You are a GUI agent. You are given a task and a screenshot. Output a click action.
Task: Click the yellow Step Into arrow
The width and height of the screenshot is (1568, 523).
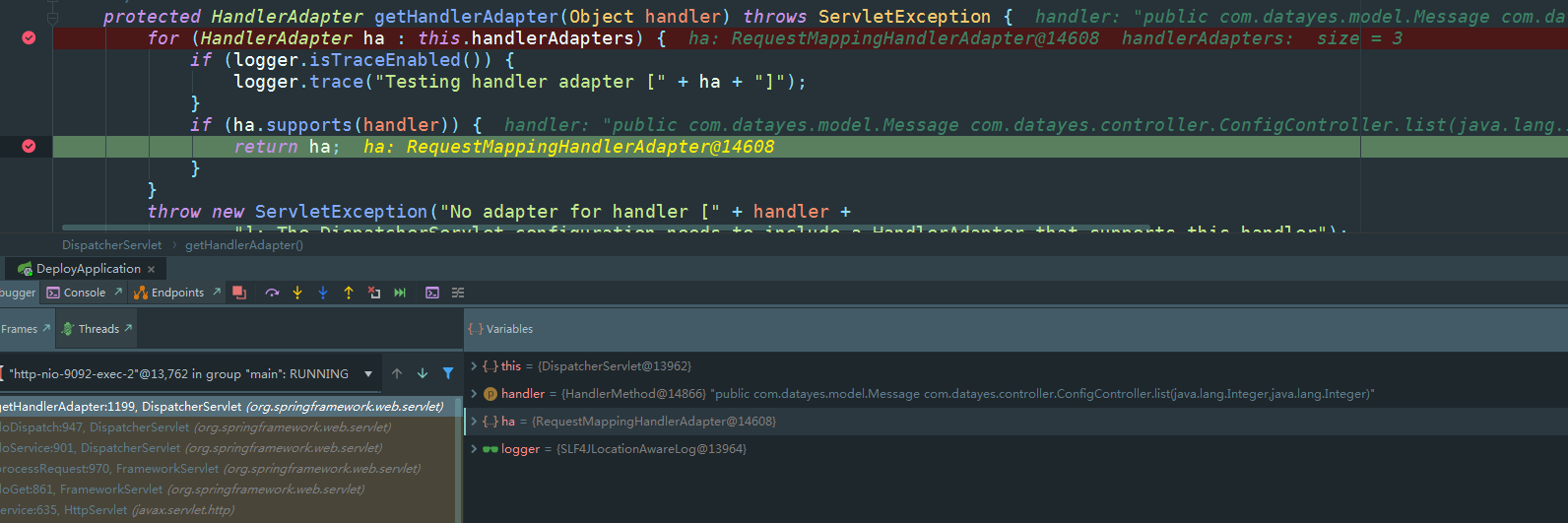(297, 293)
